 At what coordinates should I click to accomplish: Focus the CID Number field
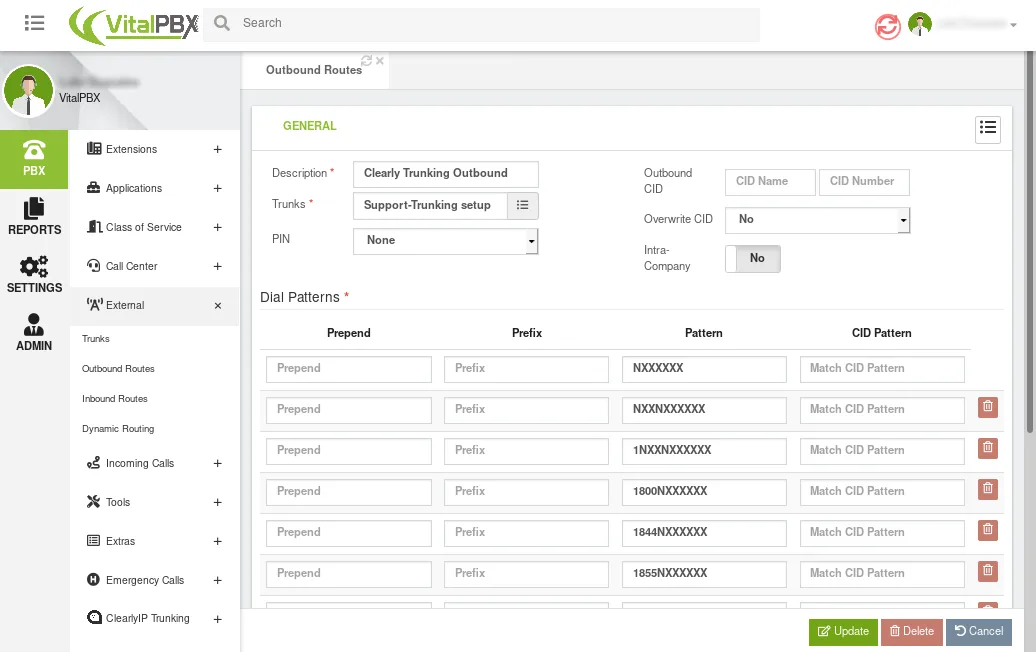pos(864,182)
